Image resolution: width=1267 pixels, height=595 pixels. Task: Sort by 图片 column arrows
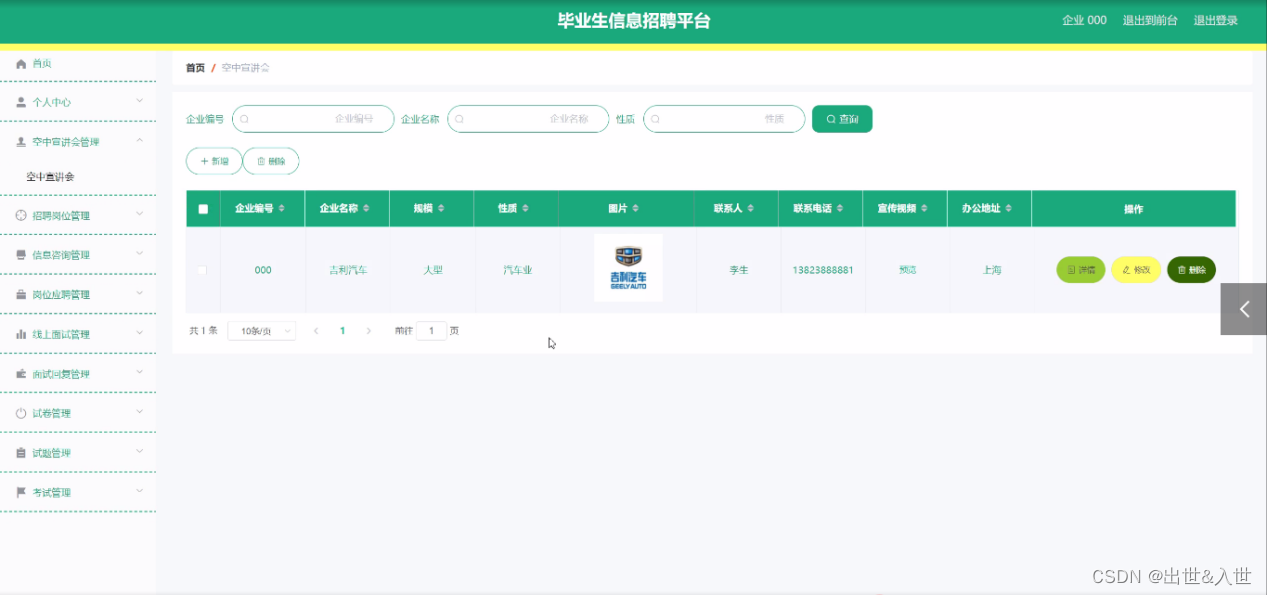tap(635, 209)
